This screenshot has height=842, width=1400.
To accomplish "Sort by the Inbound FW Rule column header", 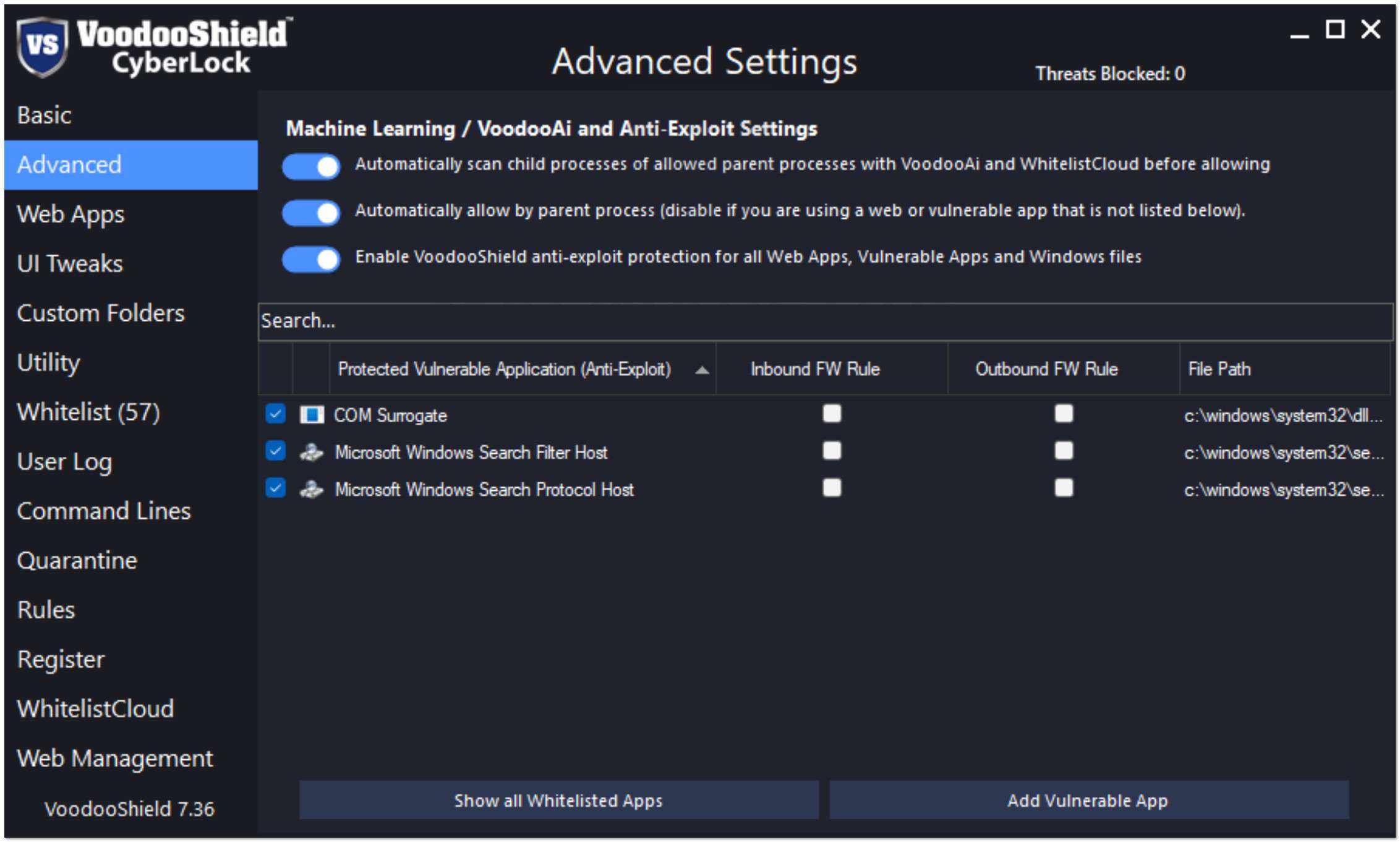I will [x=815, y=369].
